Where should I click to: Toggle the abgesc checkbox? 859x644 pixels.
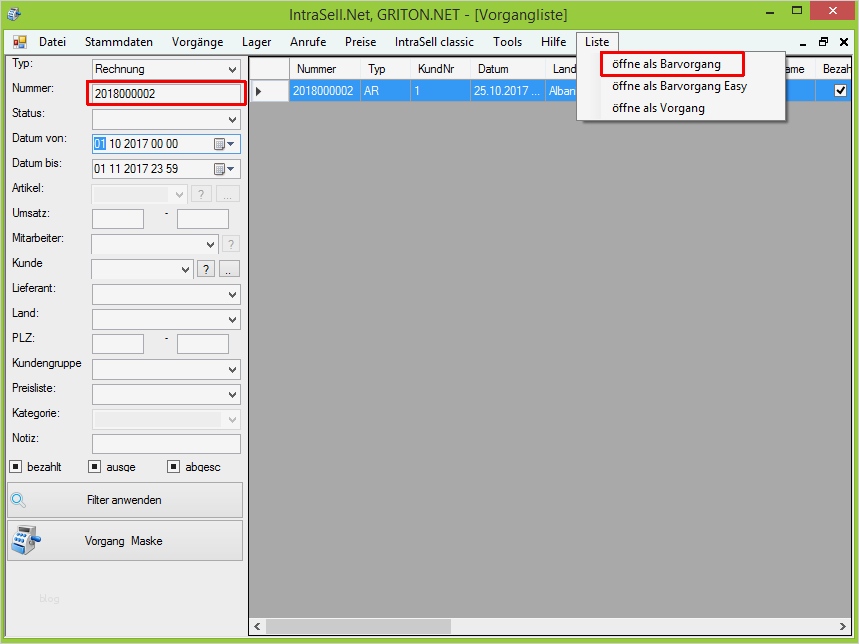[x=174, y=467]
